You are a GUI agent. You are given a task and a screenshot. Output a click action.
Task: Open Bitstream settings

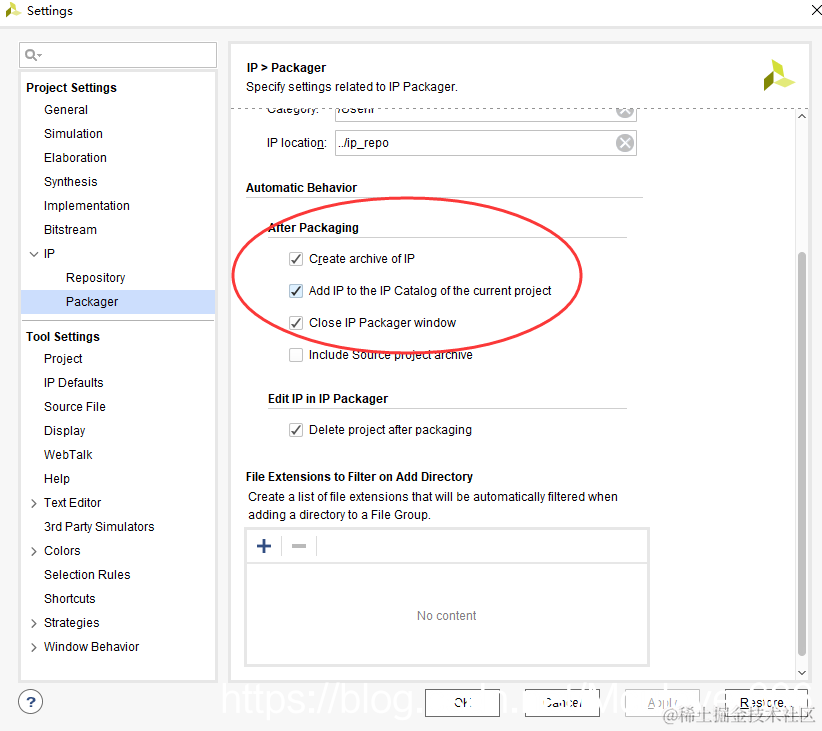[70, 230]
